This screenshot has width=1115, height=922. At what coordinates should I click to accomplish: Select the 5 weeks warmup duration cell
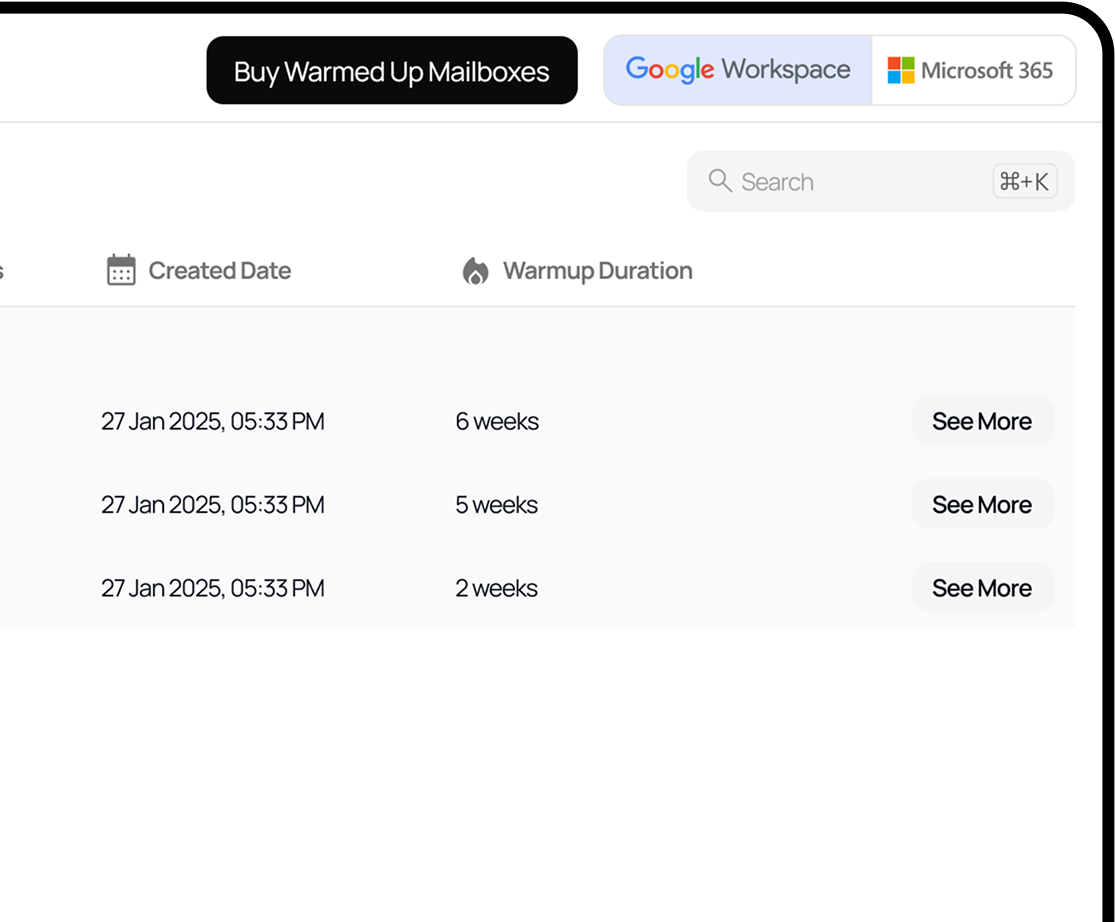[496, 505]
